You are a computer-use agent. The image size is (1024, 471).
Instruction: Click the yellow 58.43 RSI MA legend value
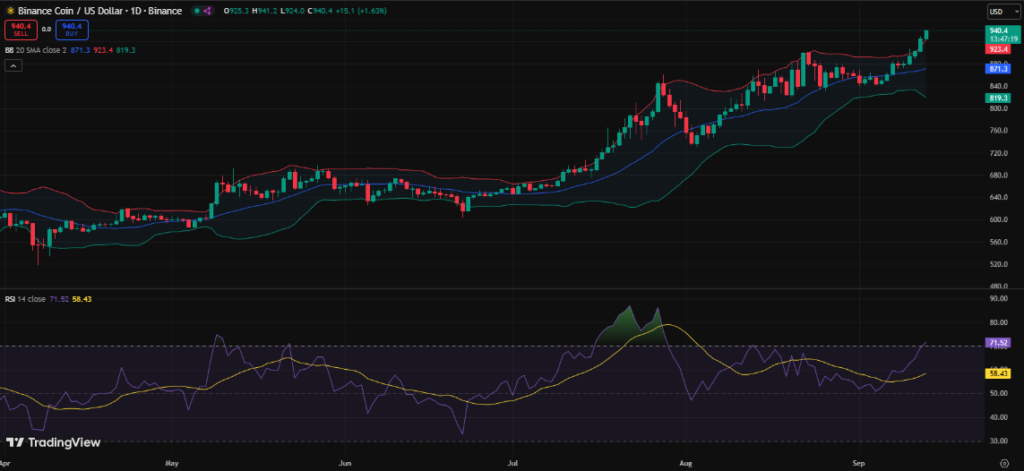pos(80,299)
